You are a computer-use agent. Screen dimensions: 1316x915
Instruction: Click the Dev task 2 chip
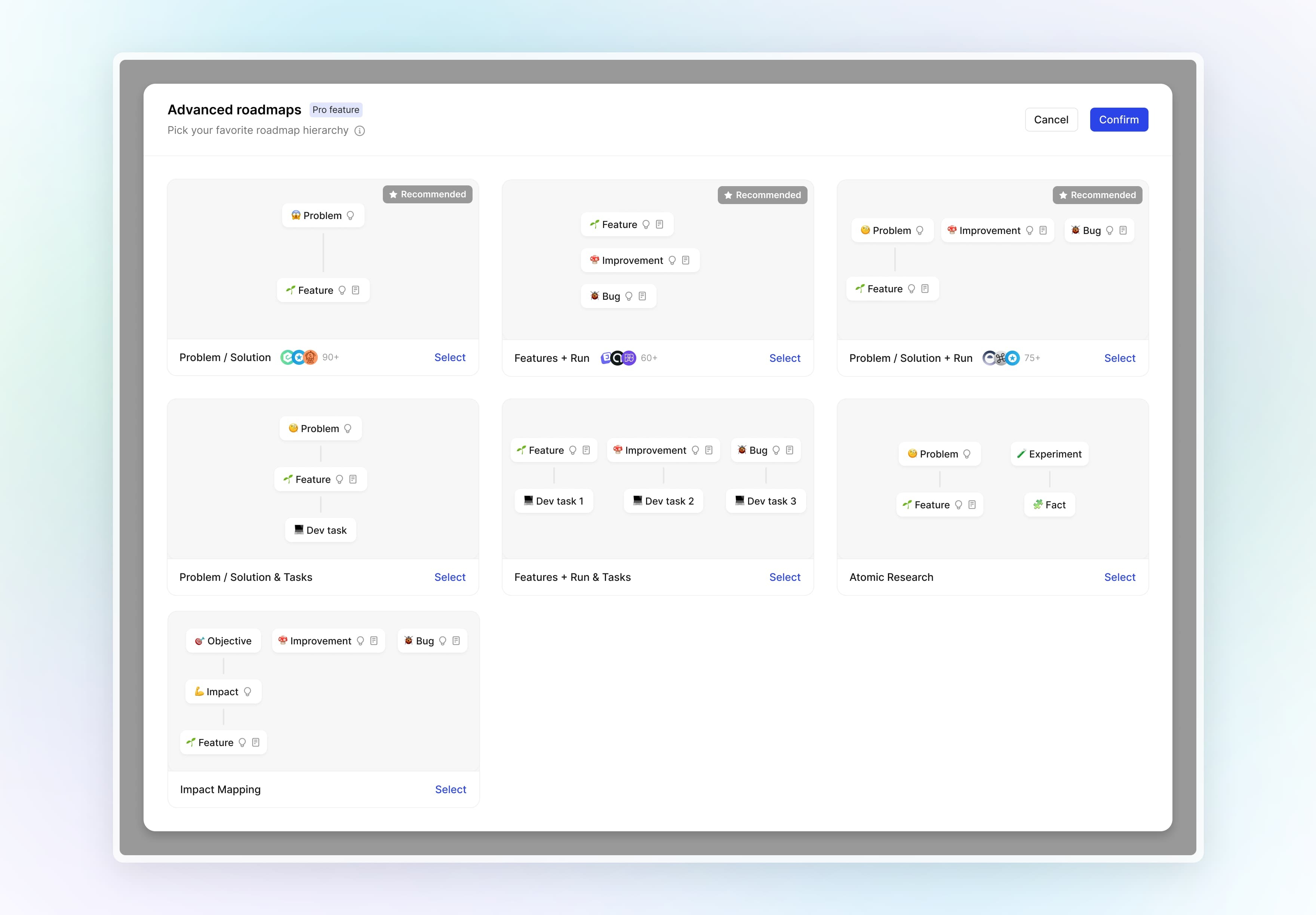(x=663, y=501)
